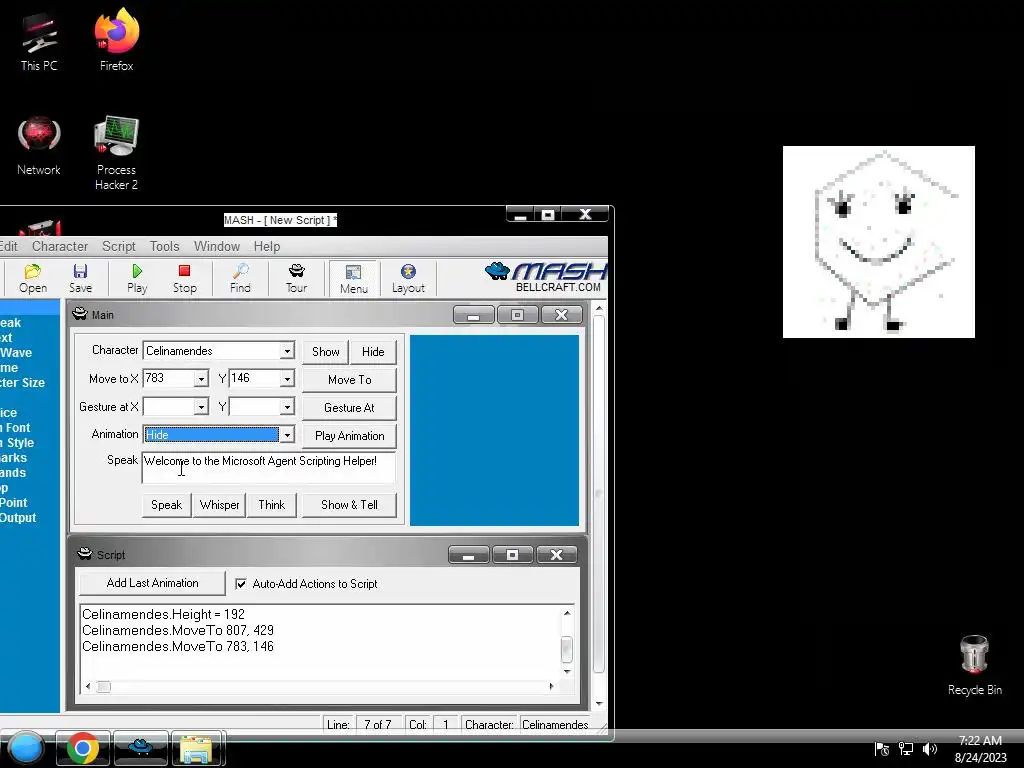Select the Recycle Bin desktop icon

(974, 665)
